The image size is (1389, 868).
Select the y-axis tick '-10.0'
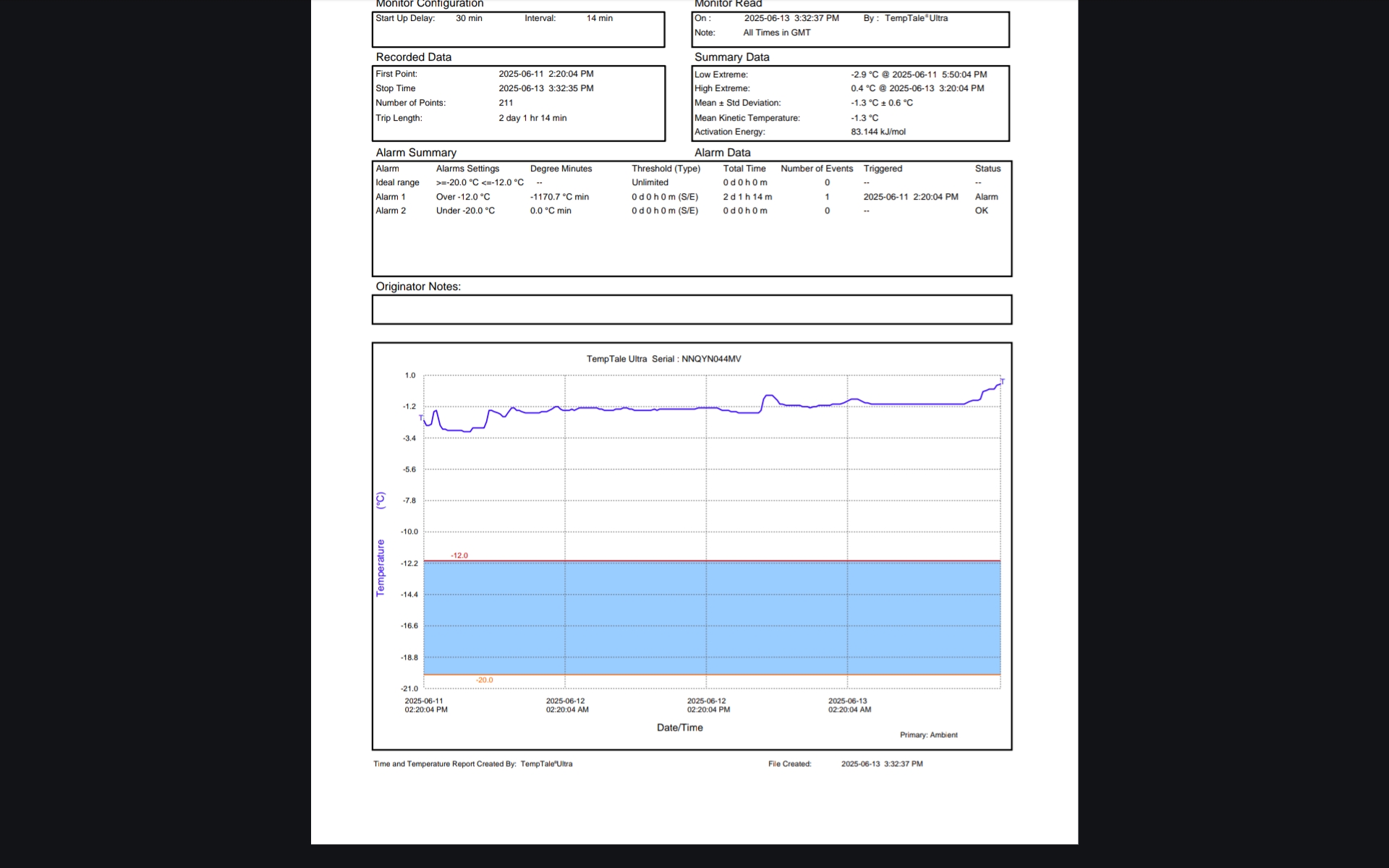409,532
